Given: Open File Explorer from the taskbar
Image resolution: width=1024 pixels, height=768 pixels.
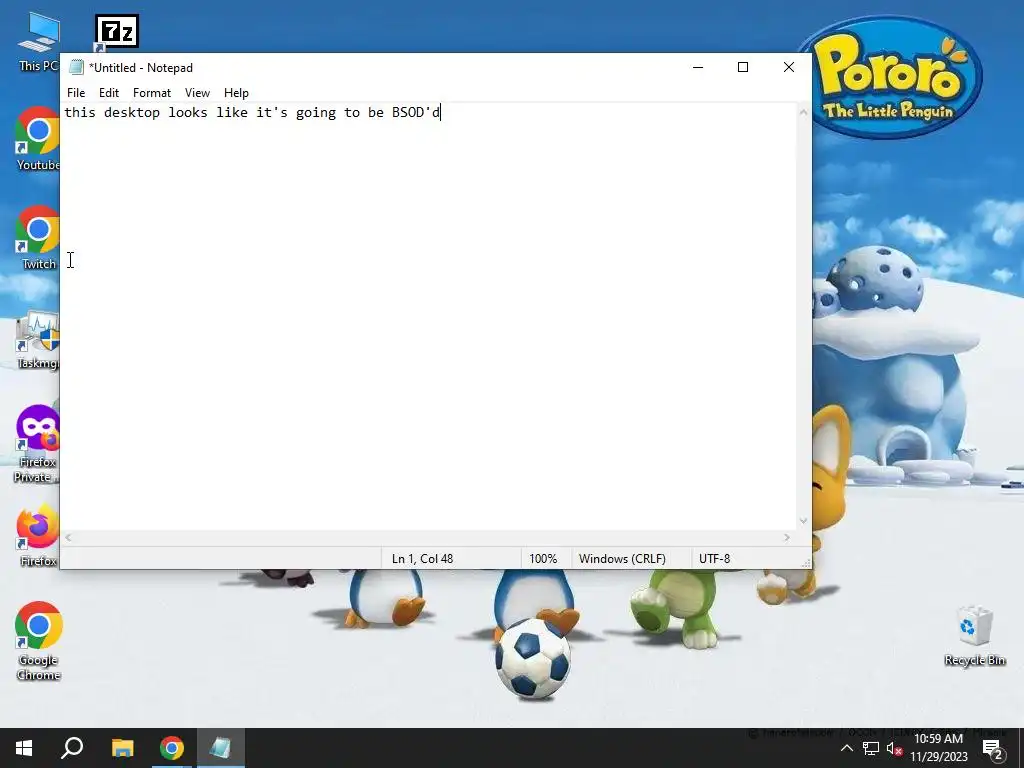Looking at the screenshot, I should pyautogui.click(x=122, y=748).
